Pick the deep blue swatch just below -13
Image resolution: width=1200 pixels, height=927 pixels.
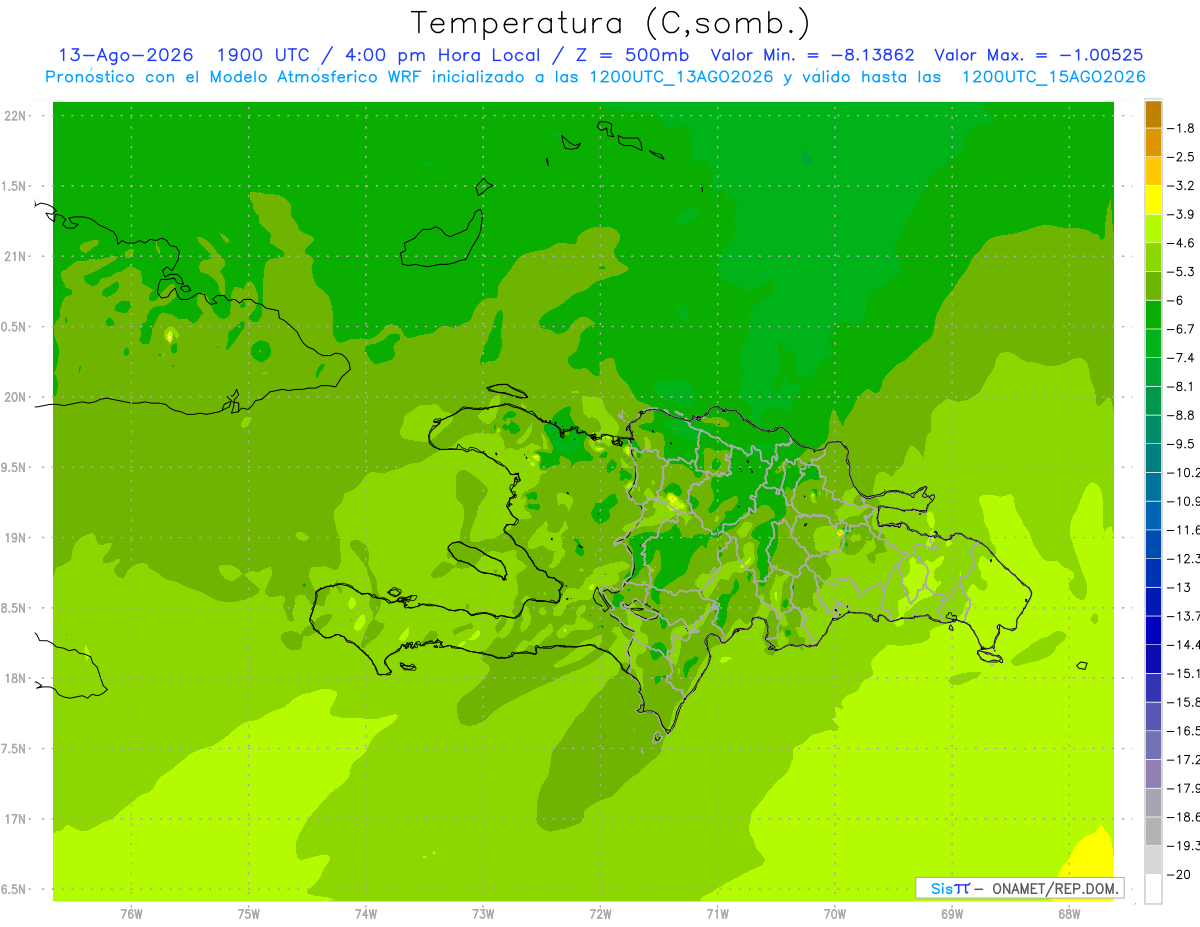tap(1153, 602)
